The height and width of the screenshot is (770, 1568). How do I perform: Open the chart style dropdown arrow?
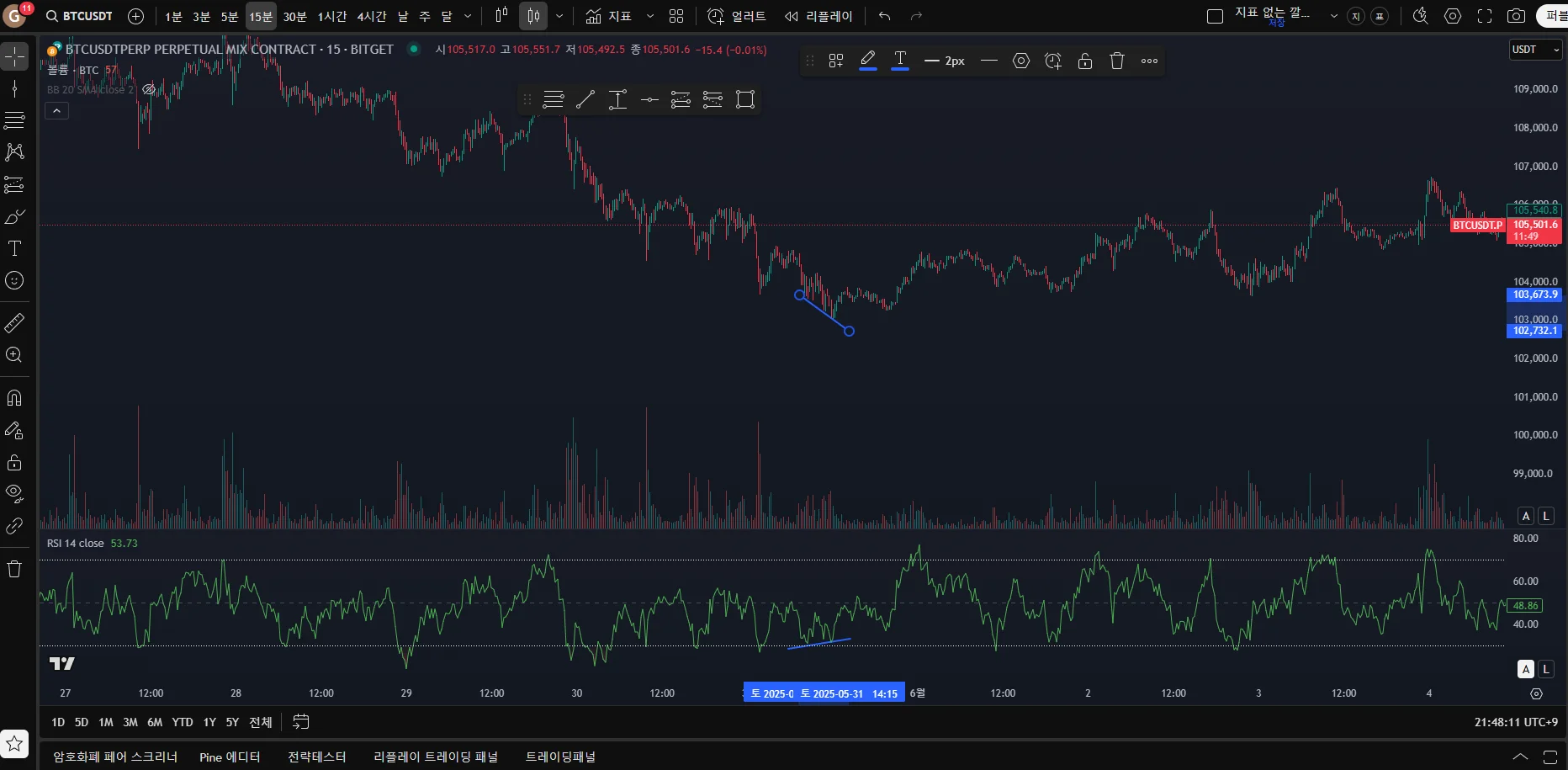tap(559, 16)
